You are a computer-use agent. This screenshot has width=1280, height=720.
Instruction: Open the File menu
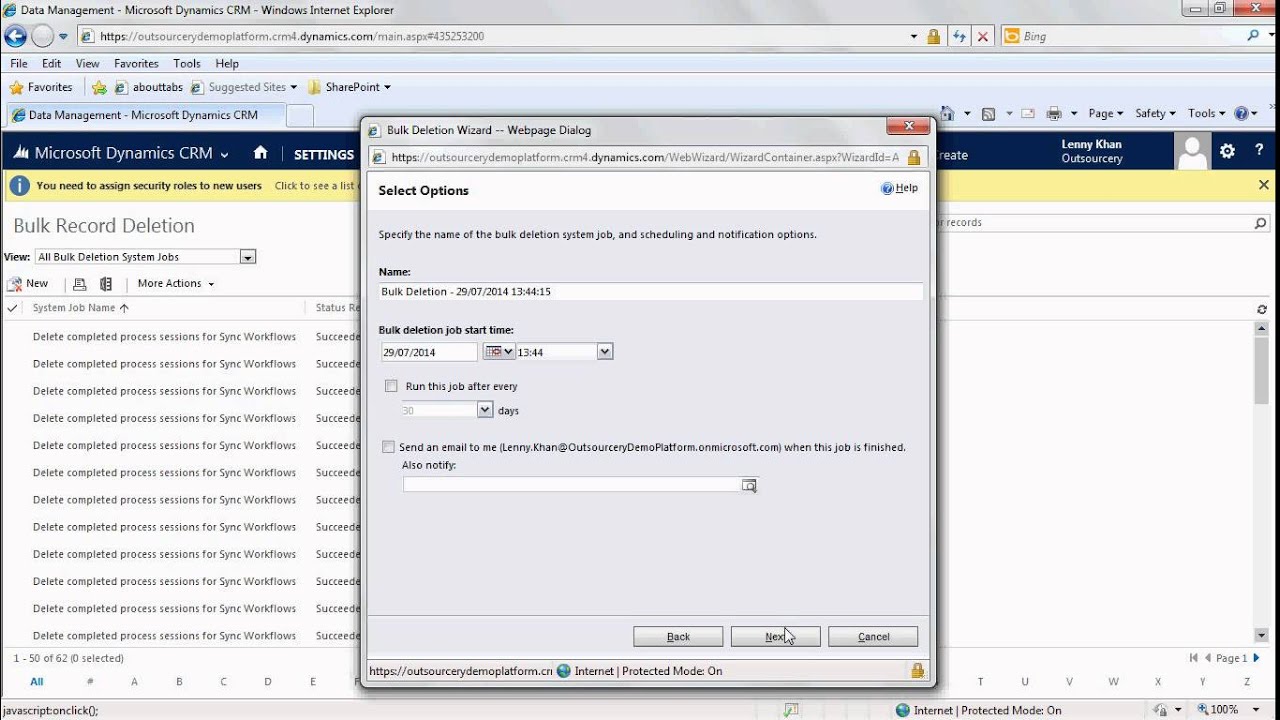click(x=19, y=63)
